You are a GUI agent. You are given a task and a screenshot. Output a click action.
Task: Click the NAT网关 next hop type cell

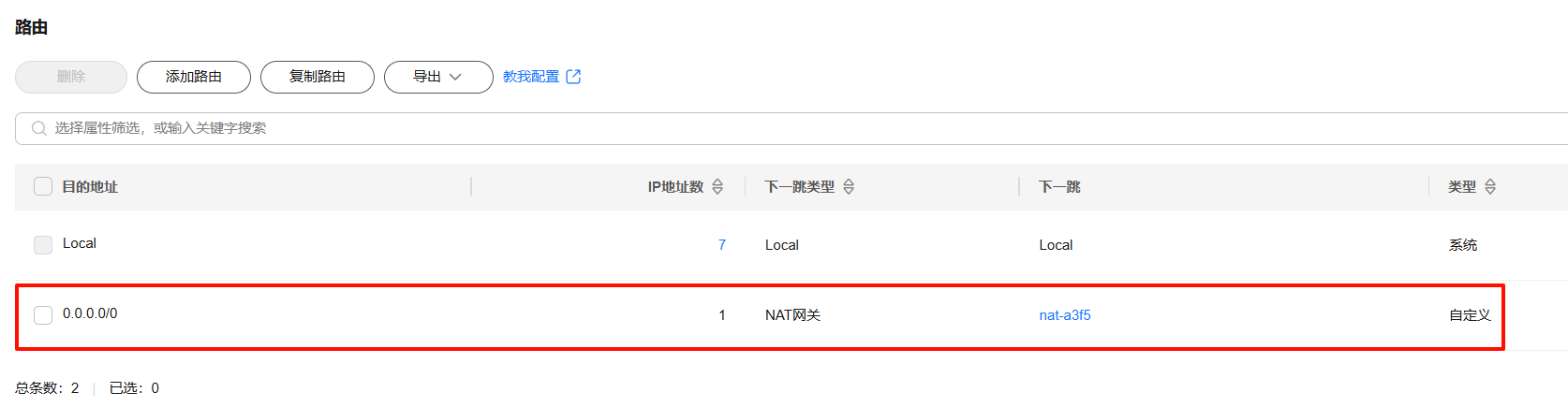pos(792,315)
